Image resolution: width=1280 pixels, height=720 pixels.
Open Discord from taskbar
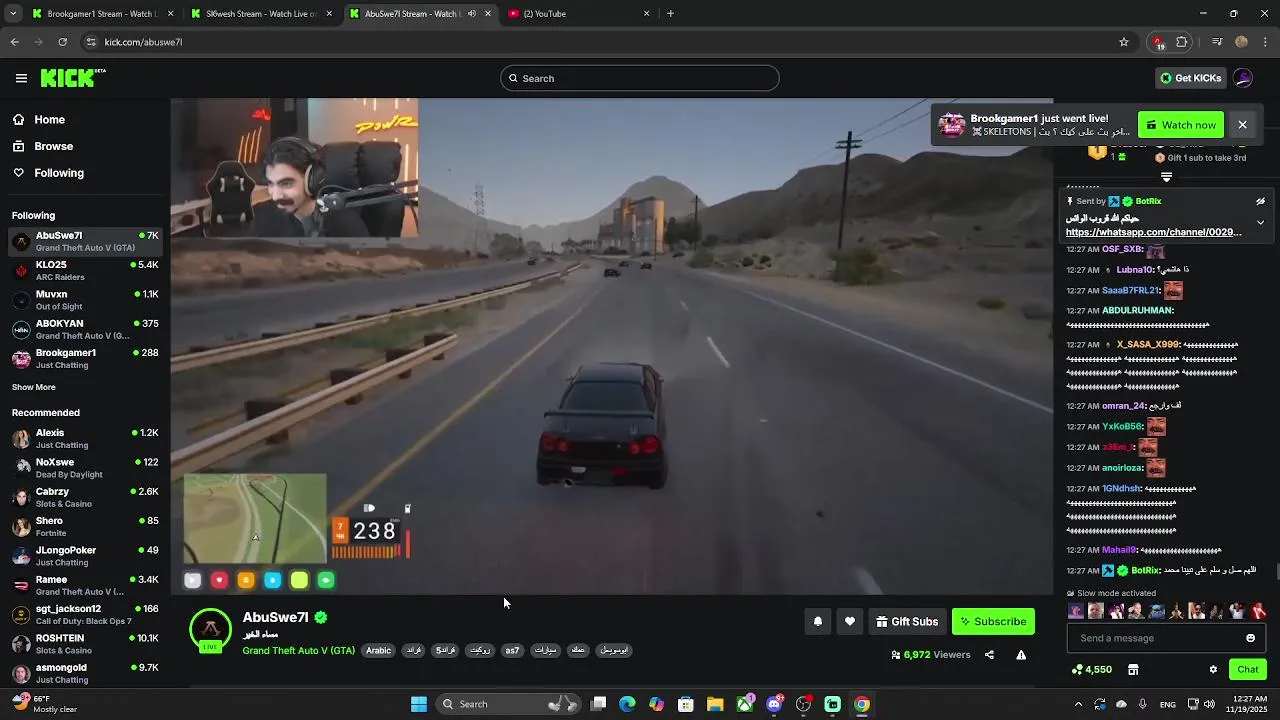774,704
